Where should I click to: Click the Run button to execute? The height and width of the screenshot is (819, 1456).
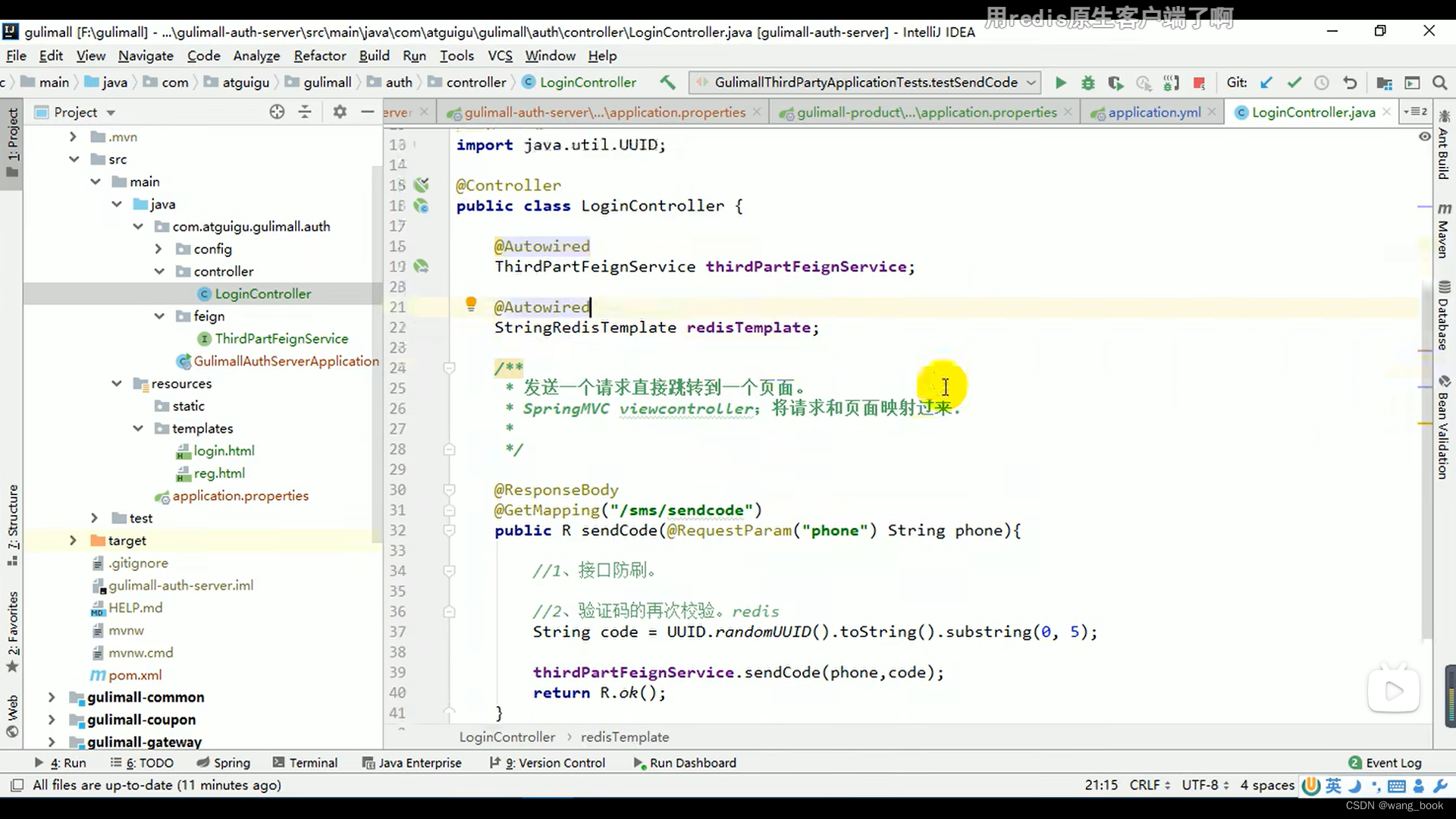pyautogui.click(x=1060, y=82)
